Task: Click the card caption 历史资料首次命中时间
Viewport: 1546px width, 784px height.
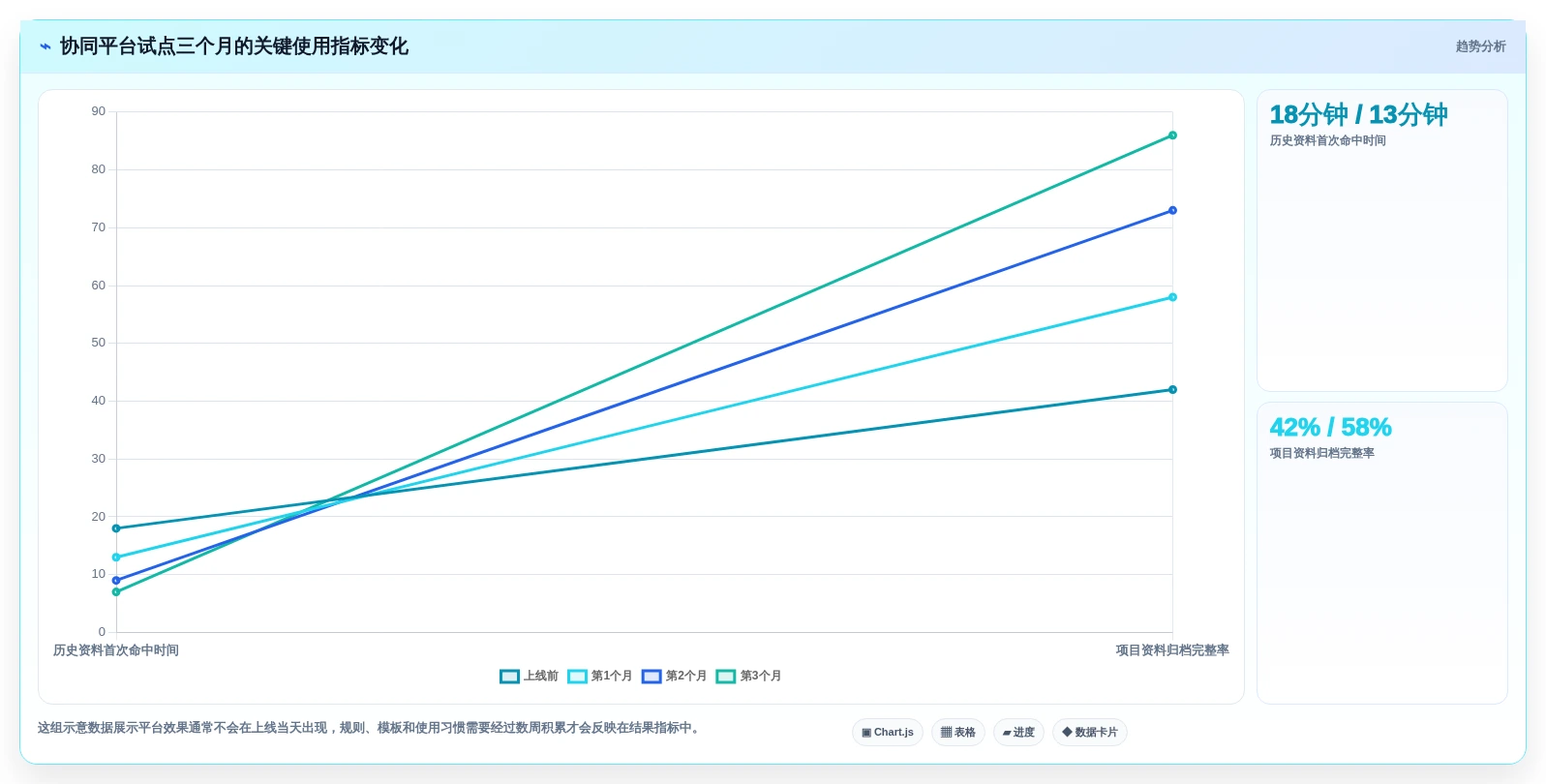Action: (x=1327, y=141)
